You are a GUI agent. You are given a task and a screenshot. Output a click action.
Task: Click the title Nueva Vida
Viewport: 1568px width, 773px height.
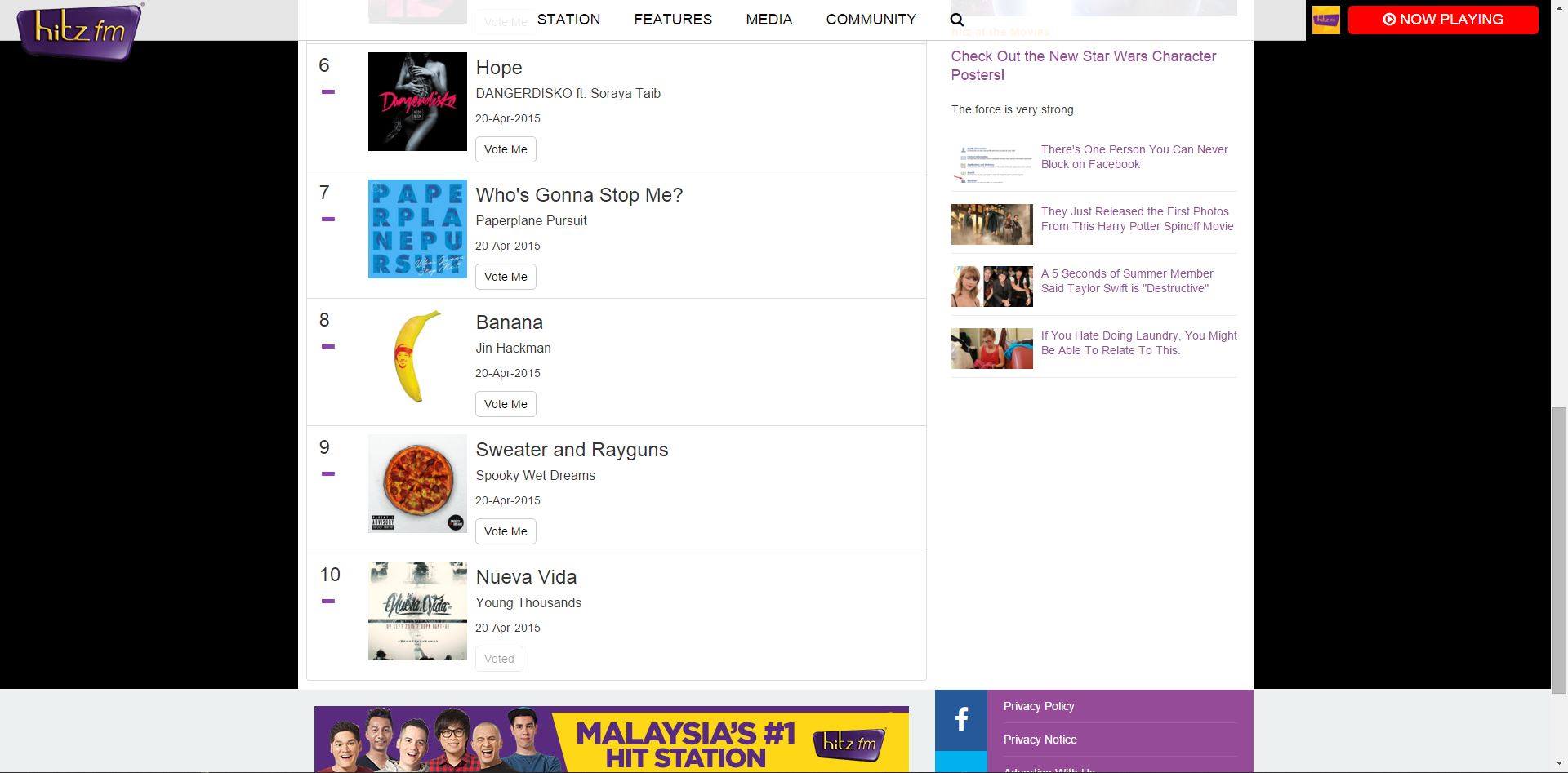(526, 577)
